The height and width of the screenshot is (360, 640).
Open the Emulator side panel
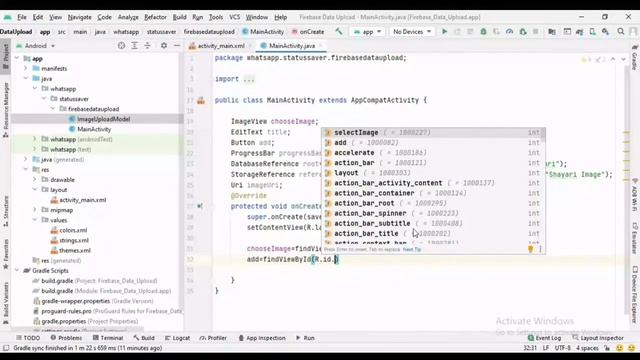pos(635,239)
